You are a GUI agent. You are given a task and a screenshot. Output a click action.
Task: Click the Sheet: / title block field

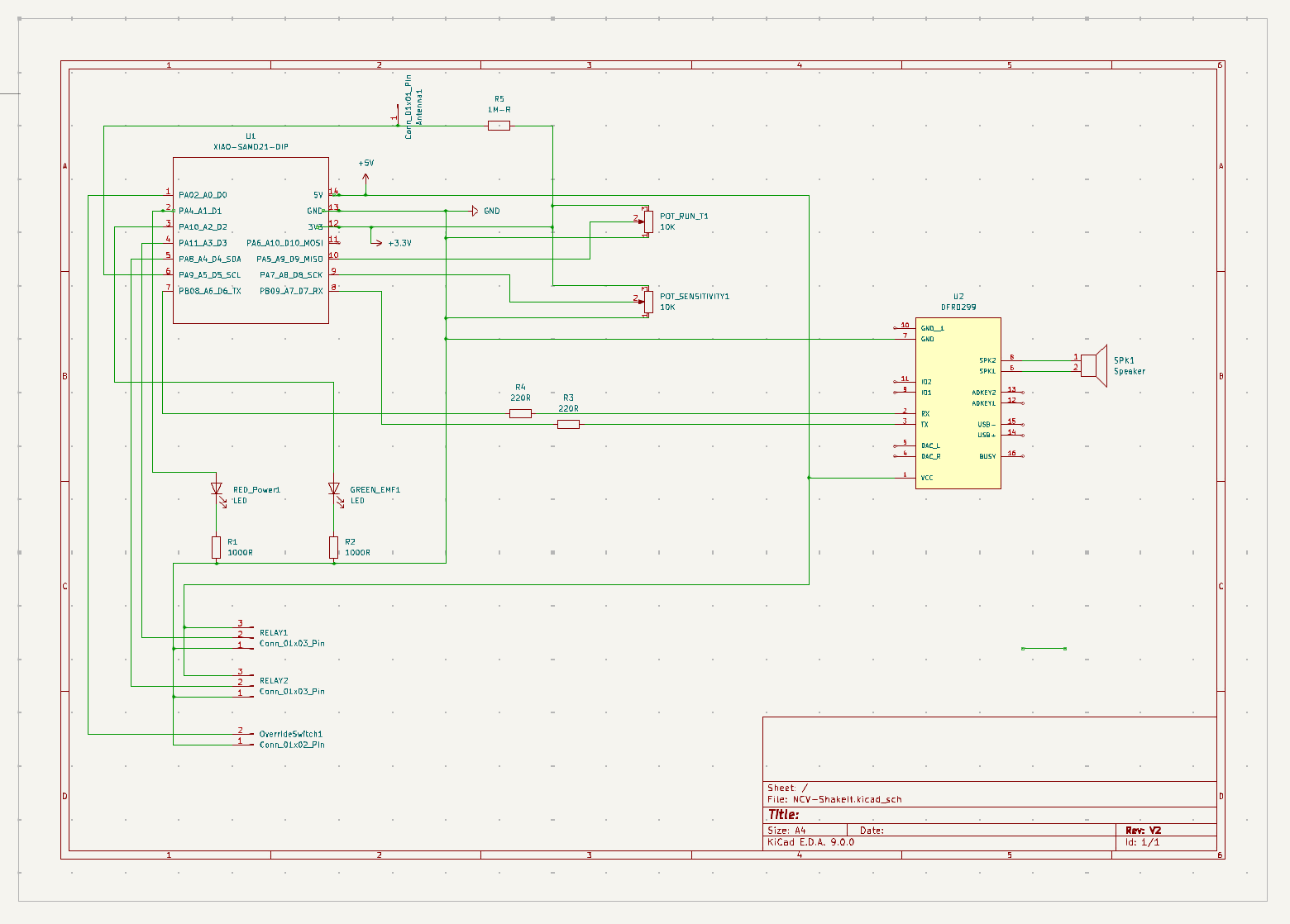point(787,788)
